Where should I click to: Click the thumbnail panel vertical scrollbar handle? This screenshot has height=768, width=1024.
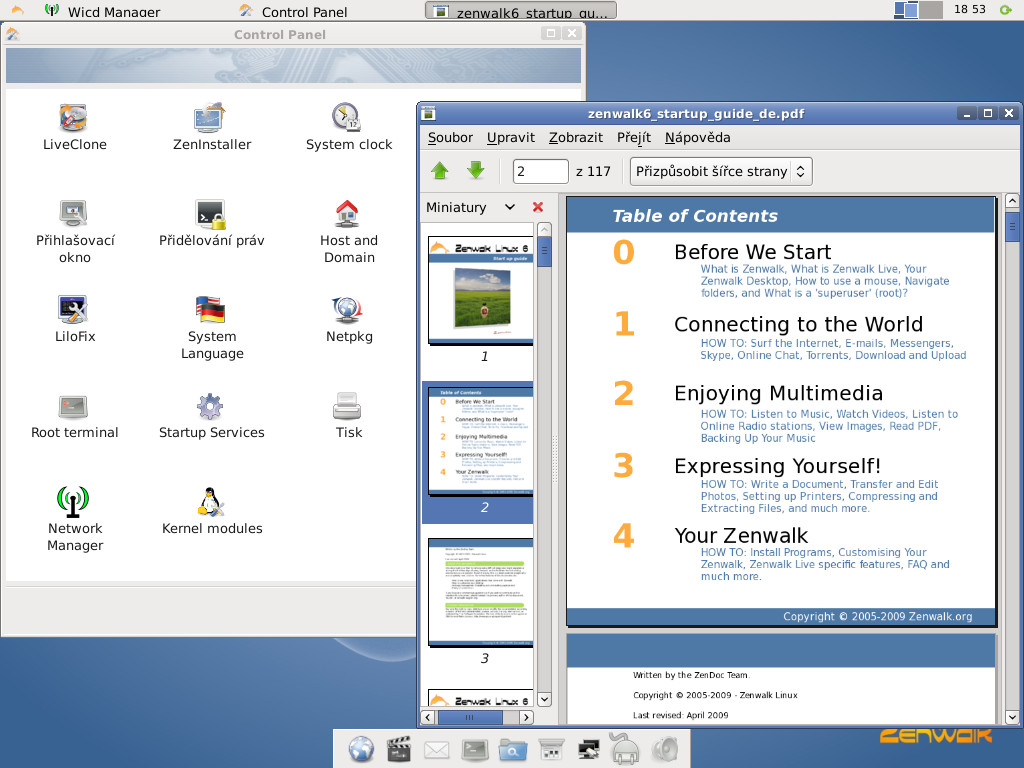click(544, 251)
